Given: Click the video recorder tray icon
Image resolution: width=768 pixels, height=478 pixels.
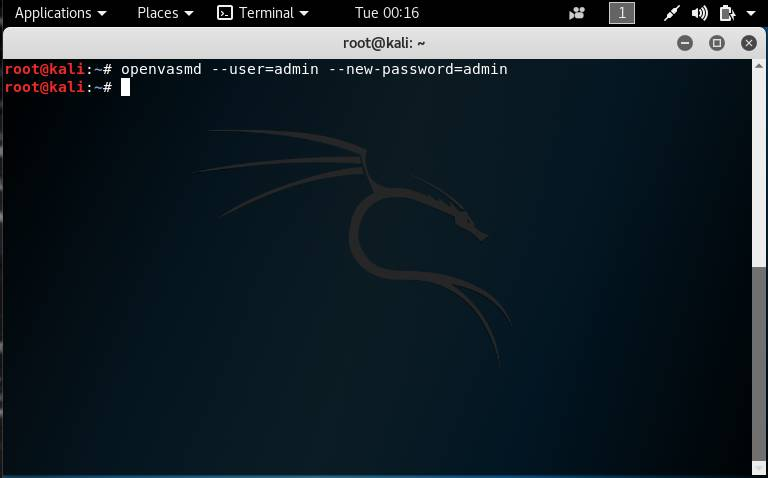Looking at the screenshot, I should pyautogui.click(x=577, y=13).
